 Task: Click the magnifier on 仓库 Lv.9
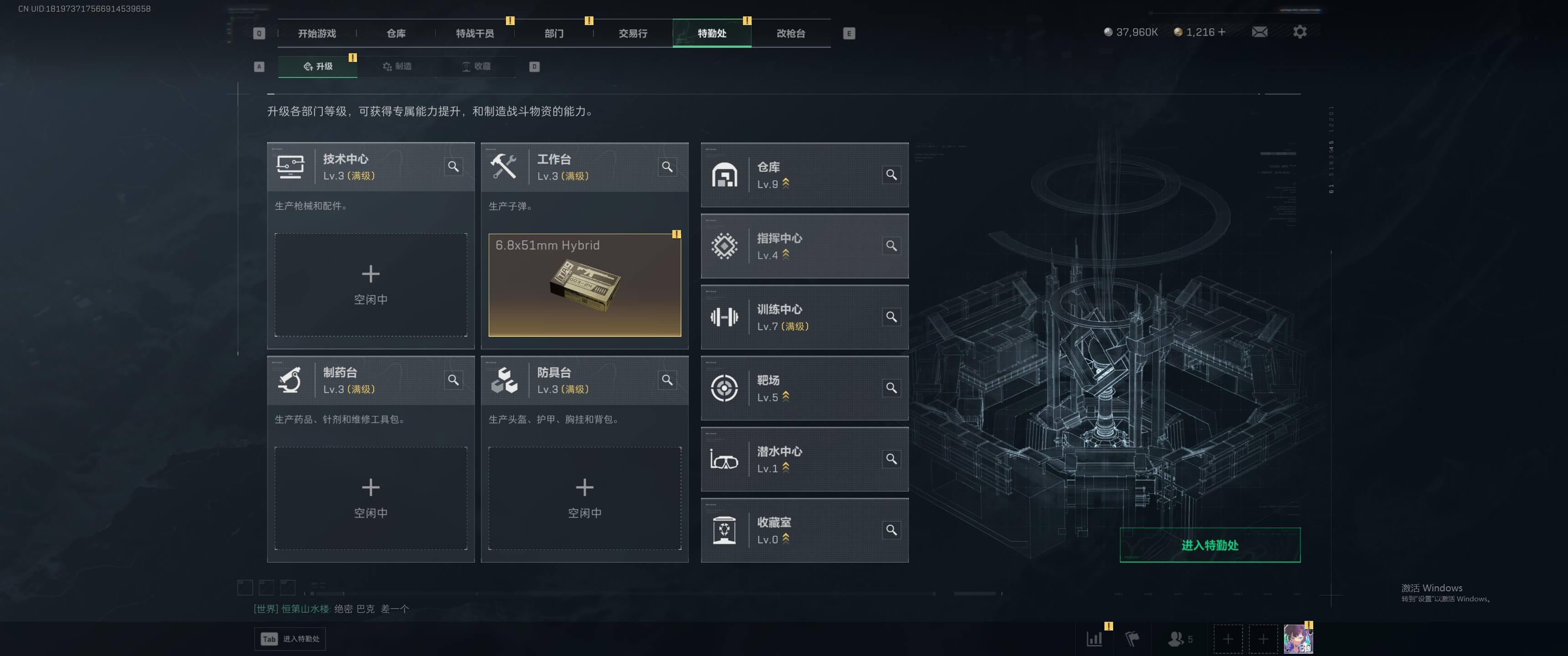(x=891, y=174)
